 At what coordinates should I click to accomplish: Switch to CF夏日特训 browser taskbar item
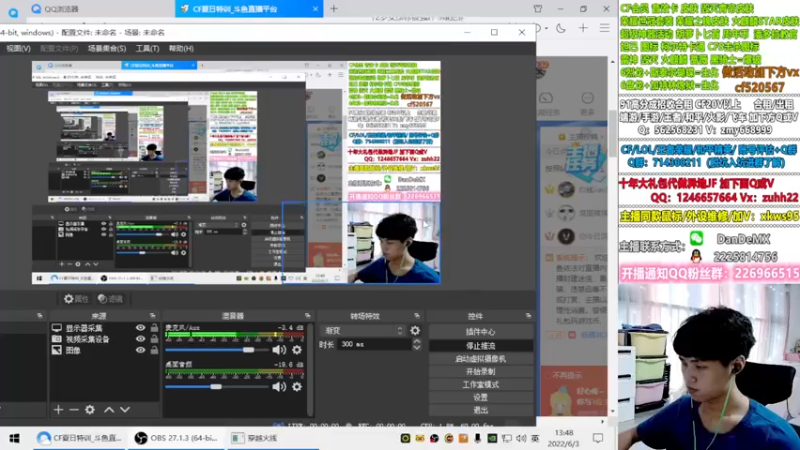point(80,438)
